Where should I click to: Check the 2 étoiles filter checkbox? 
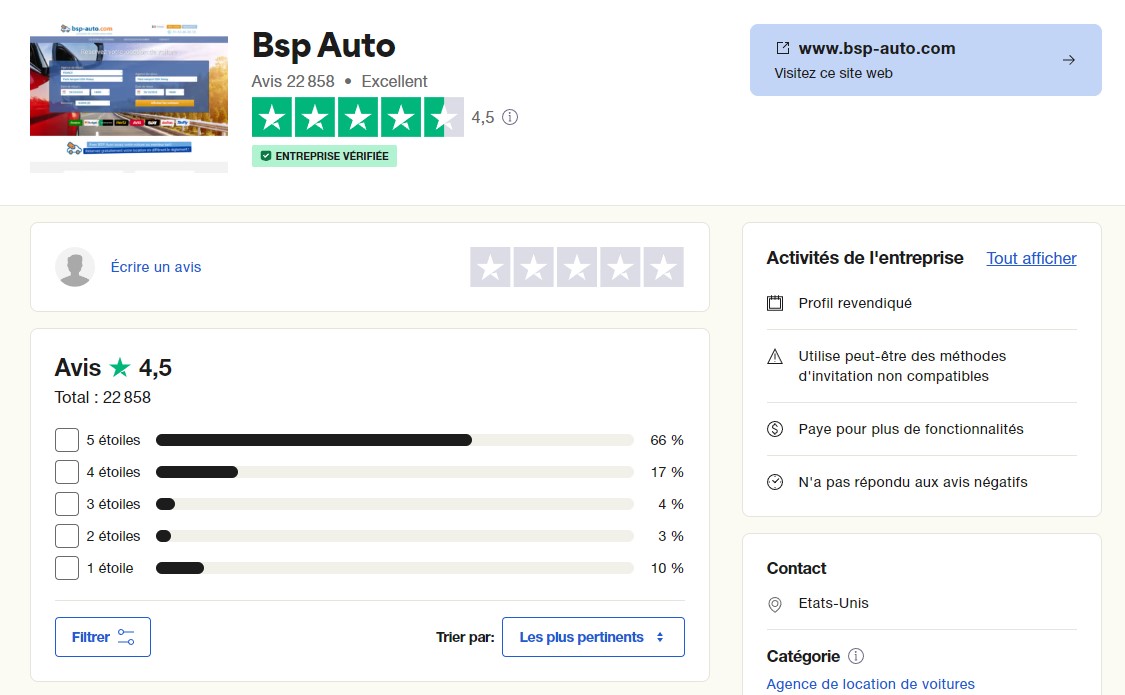pos(67,536)
